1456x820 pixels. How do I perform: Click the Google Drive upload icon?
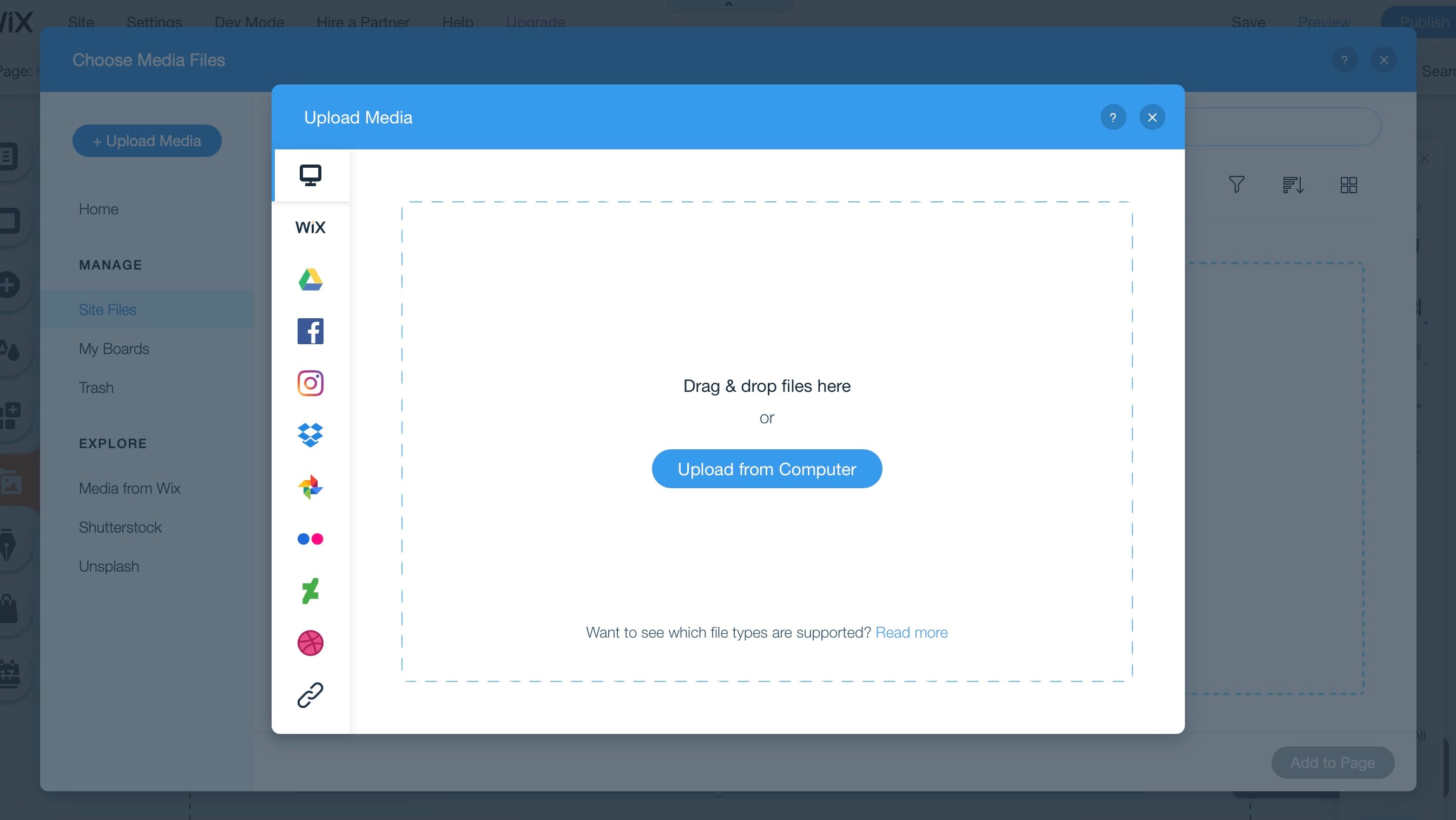click(311, 280)
